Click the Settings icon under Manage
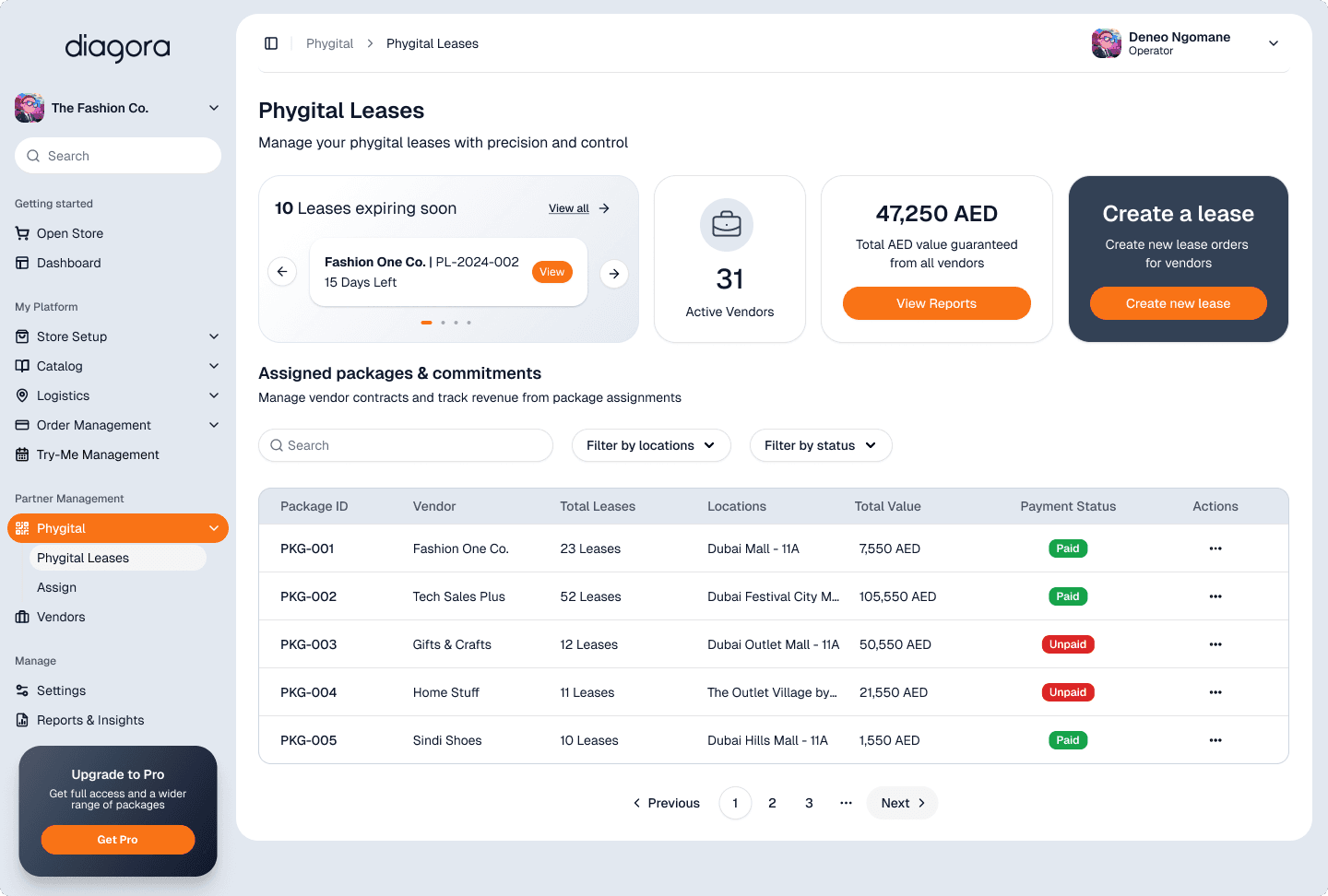The width and height of the screenshot is (1328, 896). click(x=22, y=690)
